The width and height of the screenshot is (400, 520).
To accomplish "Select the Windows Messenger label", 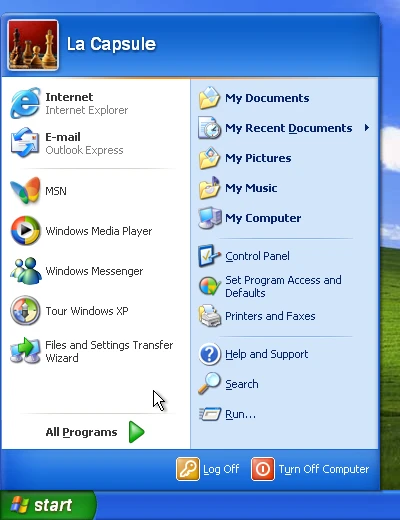I will (x=94, y=271).
